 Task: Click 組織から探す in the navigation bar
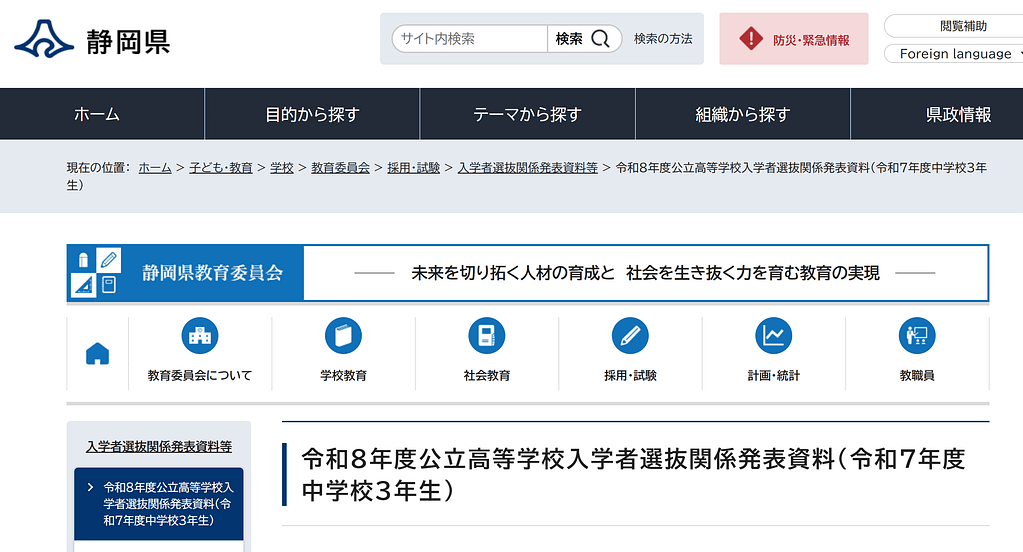point(742,114)
